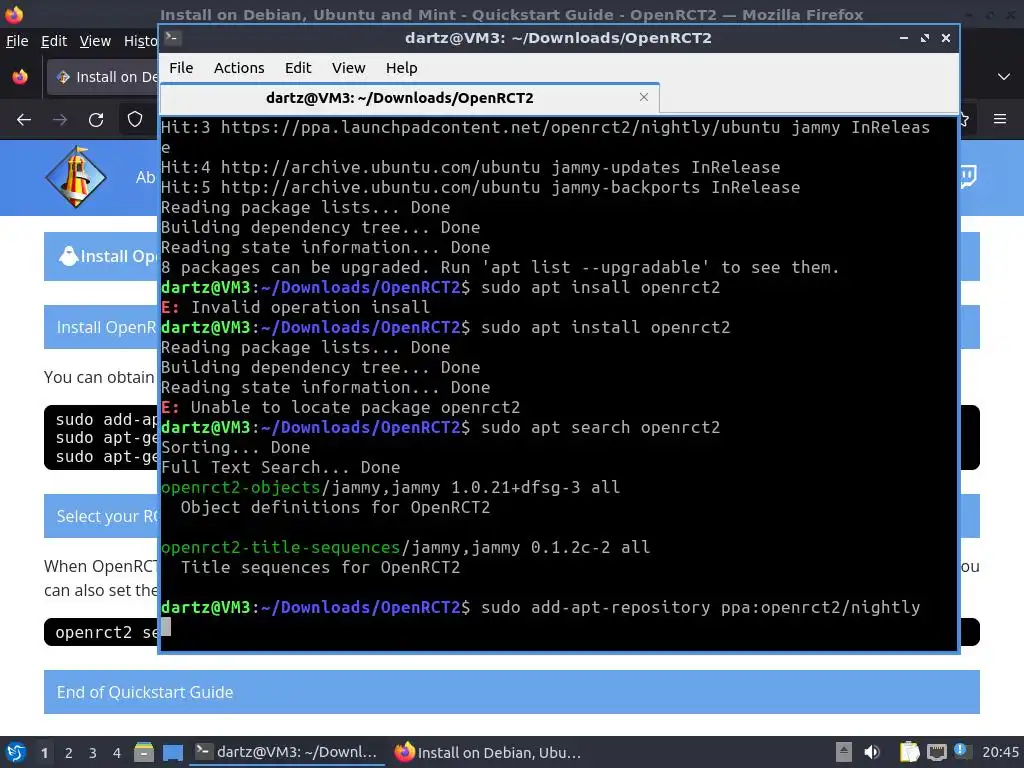Image resolution: width=1024 pixels, height=768 pixels.
Task: Click the terminal cursor block
Action: (x=166, y=627)
